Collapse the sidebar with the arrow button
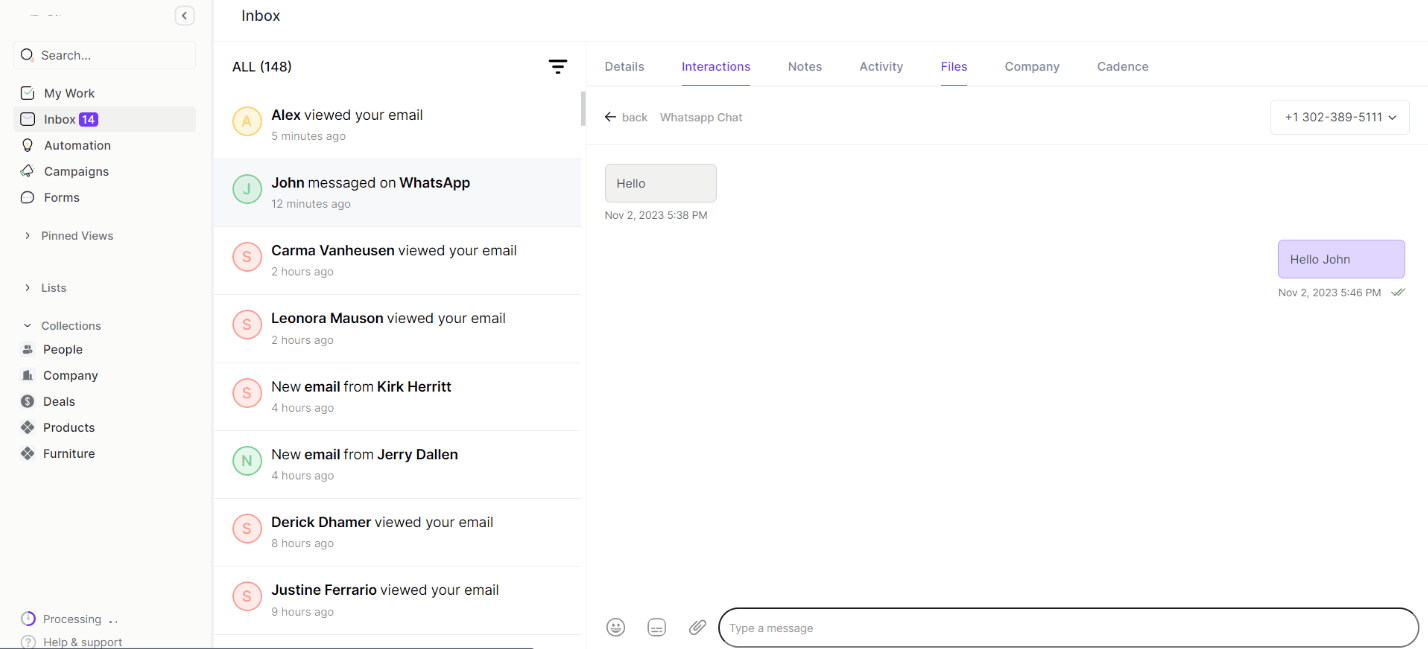This screenshot has height=649, width=1428. [x=184, y=15]
